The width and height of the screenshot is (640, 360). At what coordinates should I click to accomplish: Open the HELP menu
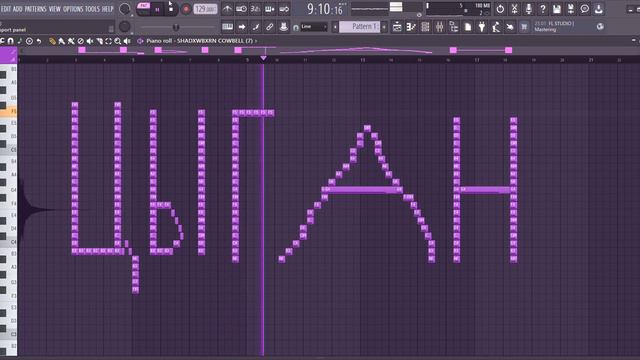[x=107, y=9]
